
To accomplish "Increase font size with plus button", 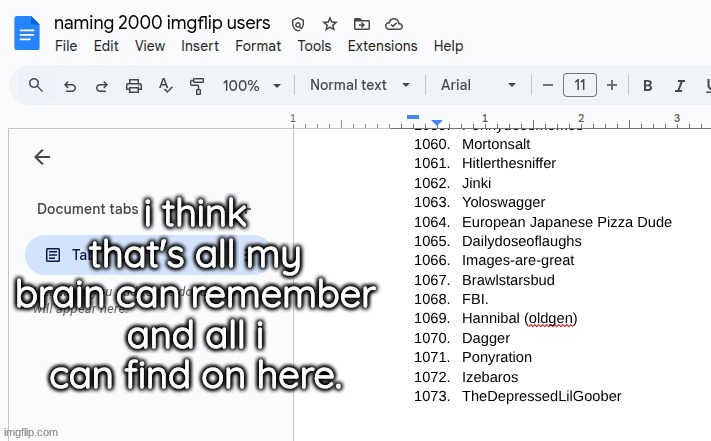I will [x=612, y=85].
